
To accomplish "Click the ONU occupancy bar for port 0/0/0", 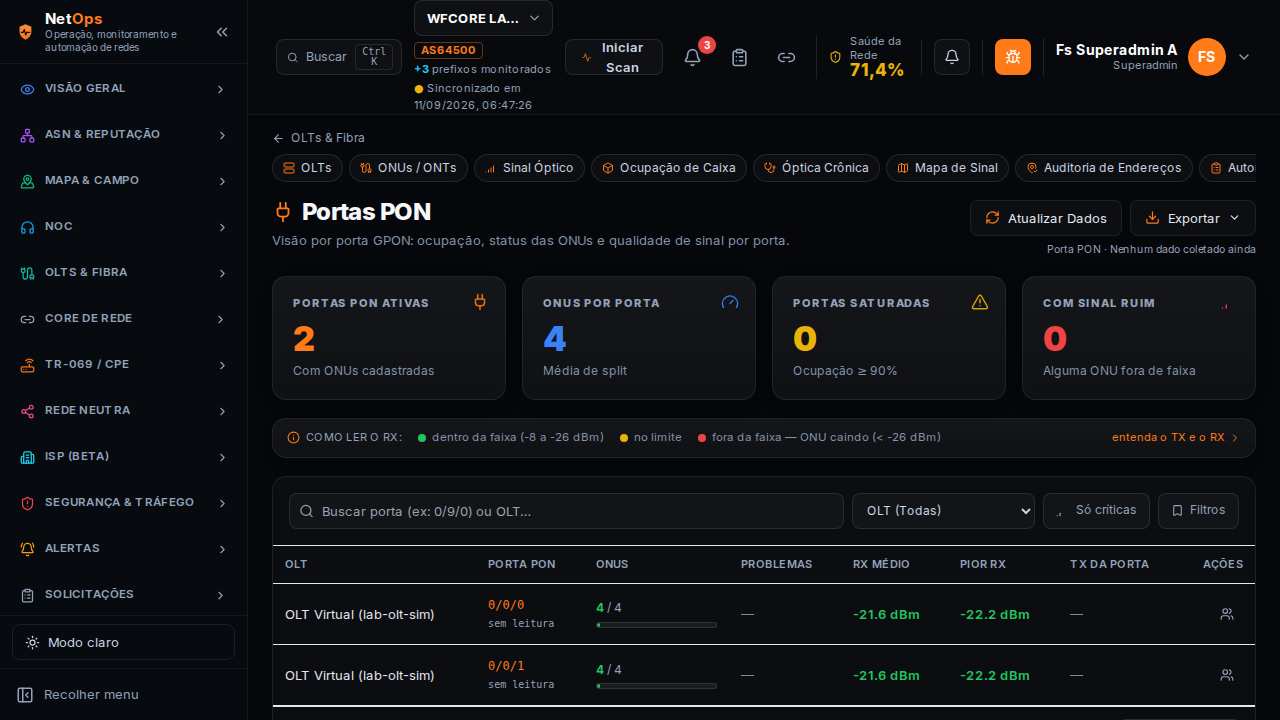I will [656, 625].
